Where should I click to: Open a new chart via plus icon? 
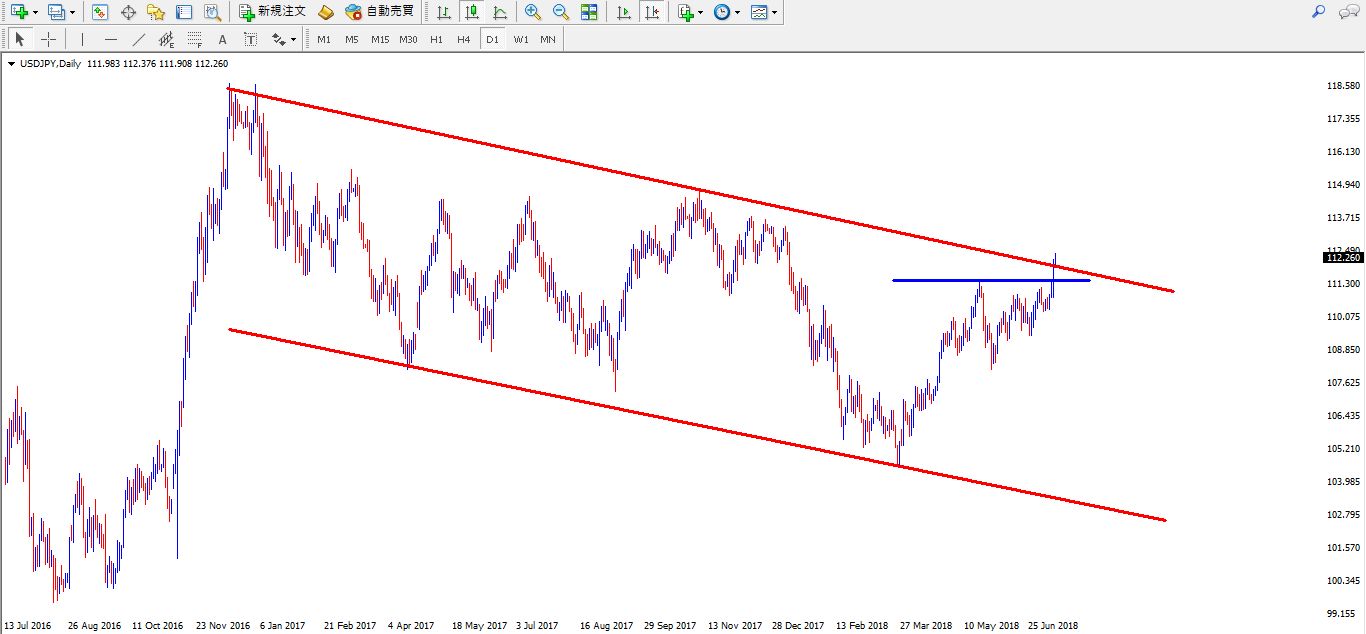[x=19, y=12]
